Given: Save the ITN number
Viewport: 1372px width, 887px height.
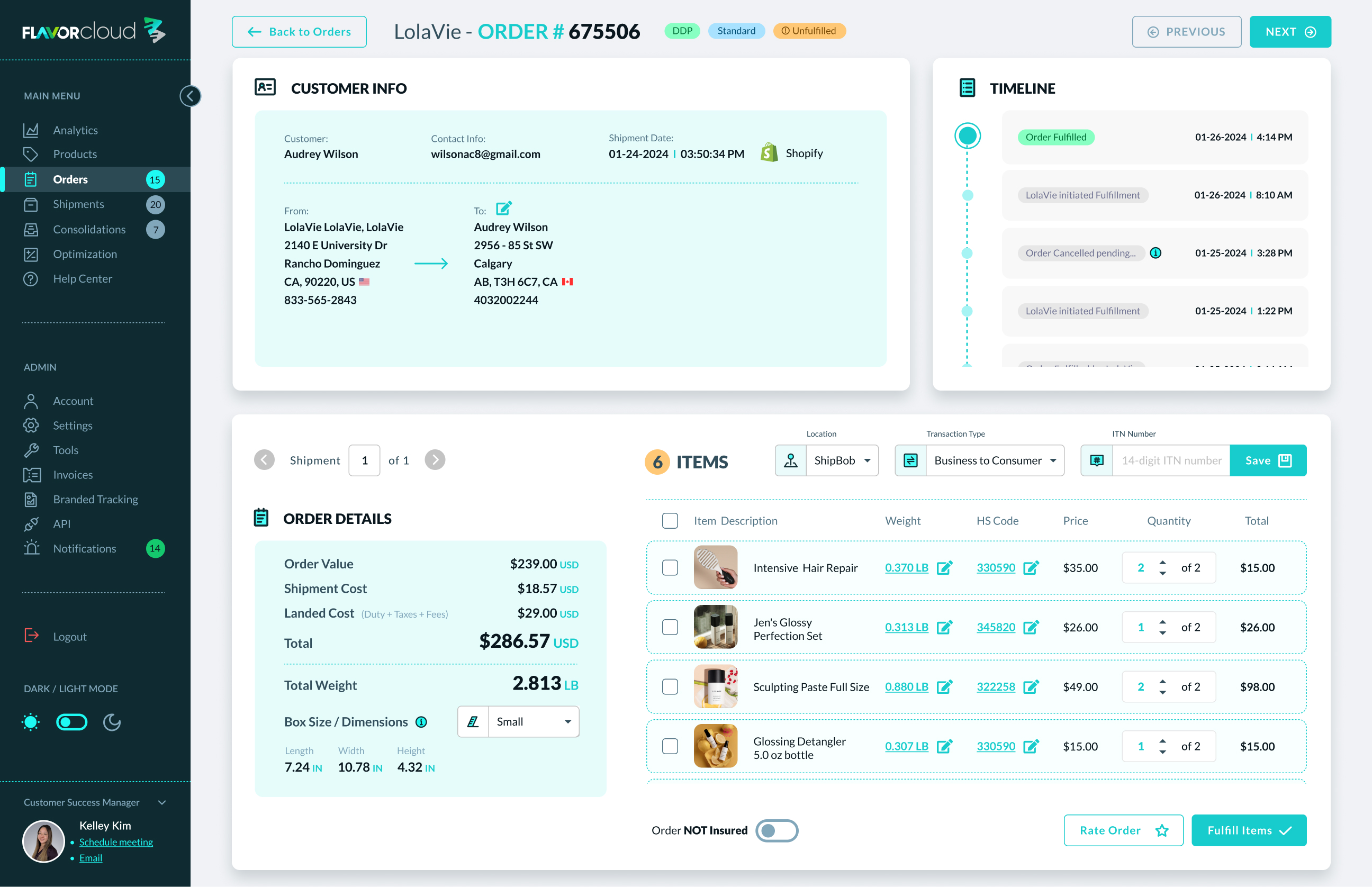Looking at the screenshot, I should click(x=1268, y=460).
